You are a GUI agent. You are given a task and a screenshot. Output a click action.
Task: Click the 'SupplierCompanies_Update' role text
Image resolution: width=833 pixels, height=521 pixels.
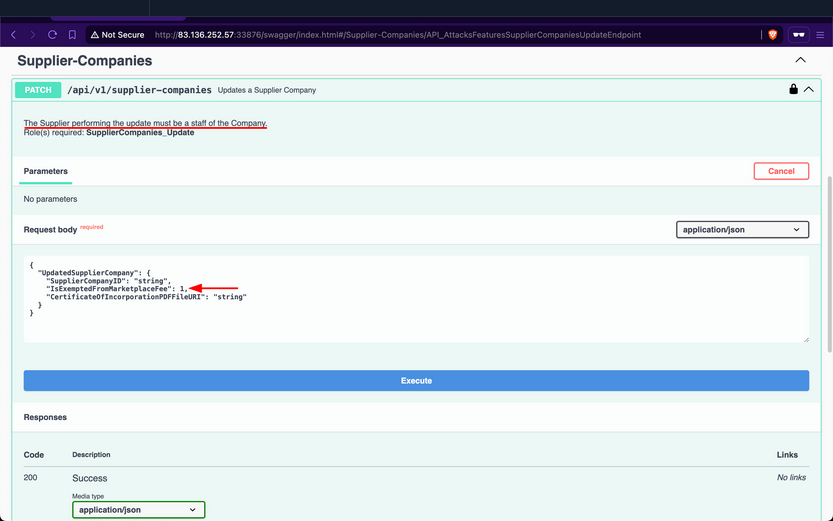coord(140,132)
